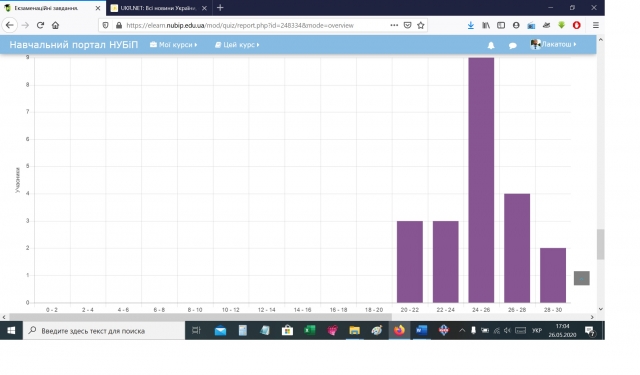
Task: Reload the page with the refresh icon
Action: click(x=40, y=25)
